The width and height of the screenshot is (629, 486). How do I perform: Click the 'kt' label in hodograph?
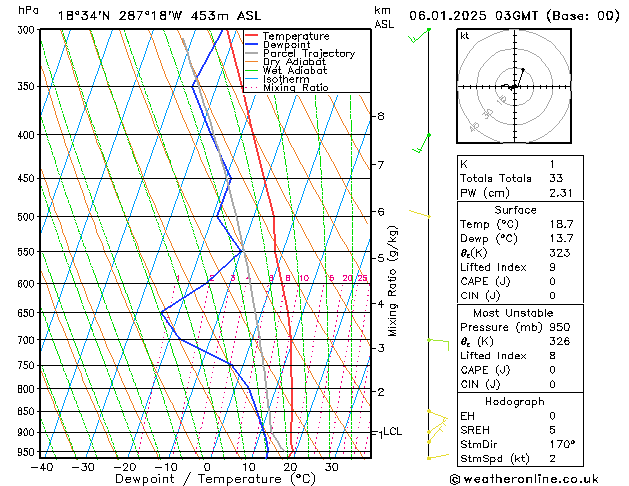(464, 35)
